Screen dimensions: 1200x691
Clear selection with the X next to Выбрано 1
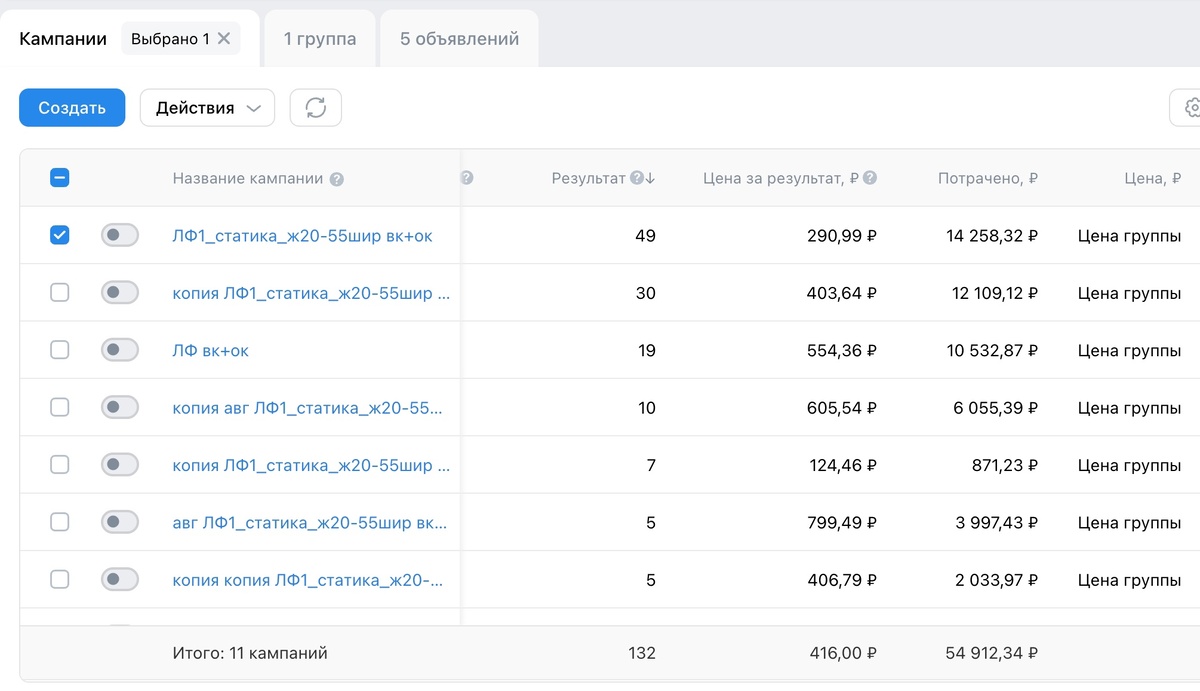click(224, 39)
